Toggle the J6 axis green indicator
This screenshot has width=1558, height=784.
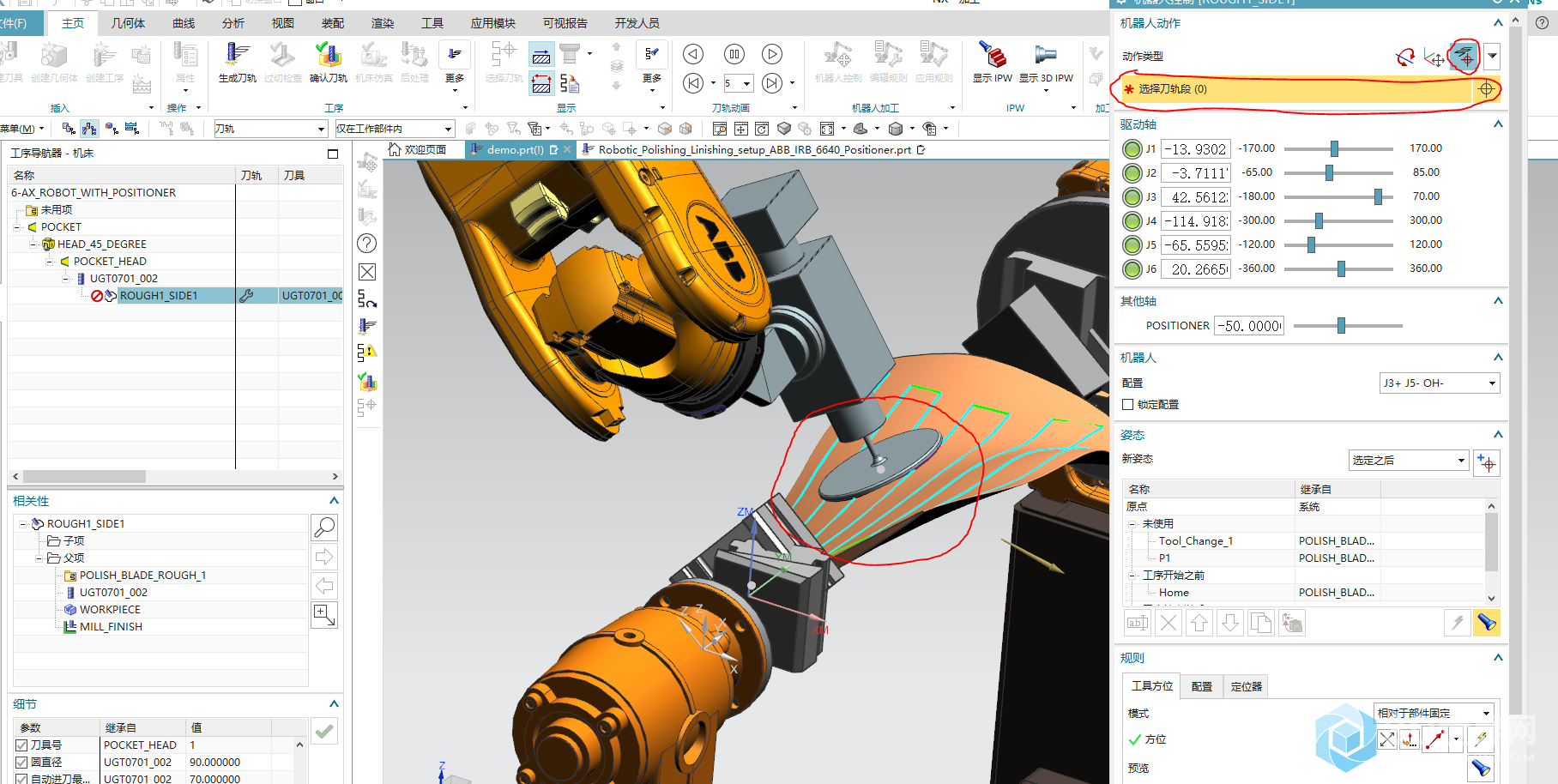(1132, 269)
